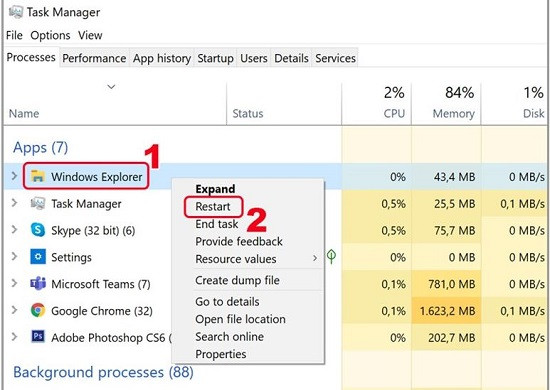Click the Task Manager process icon
550x390 pixels.
point(38,203)
